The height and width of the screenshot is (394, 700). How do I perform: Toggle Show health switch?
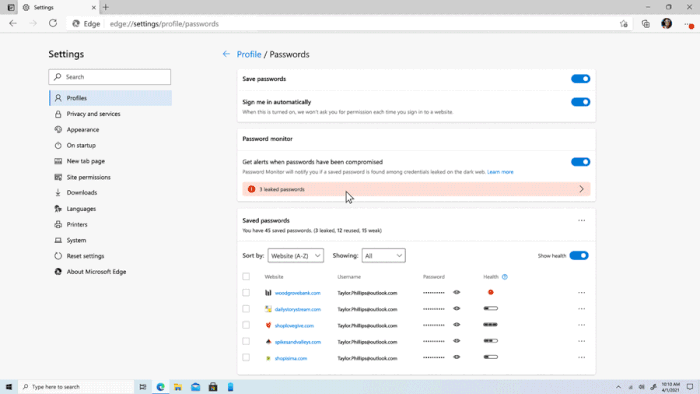click(x=579, y=256)
